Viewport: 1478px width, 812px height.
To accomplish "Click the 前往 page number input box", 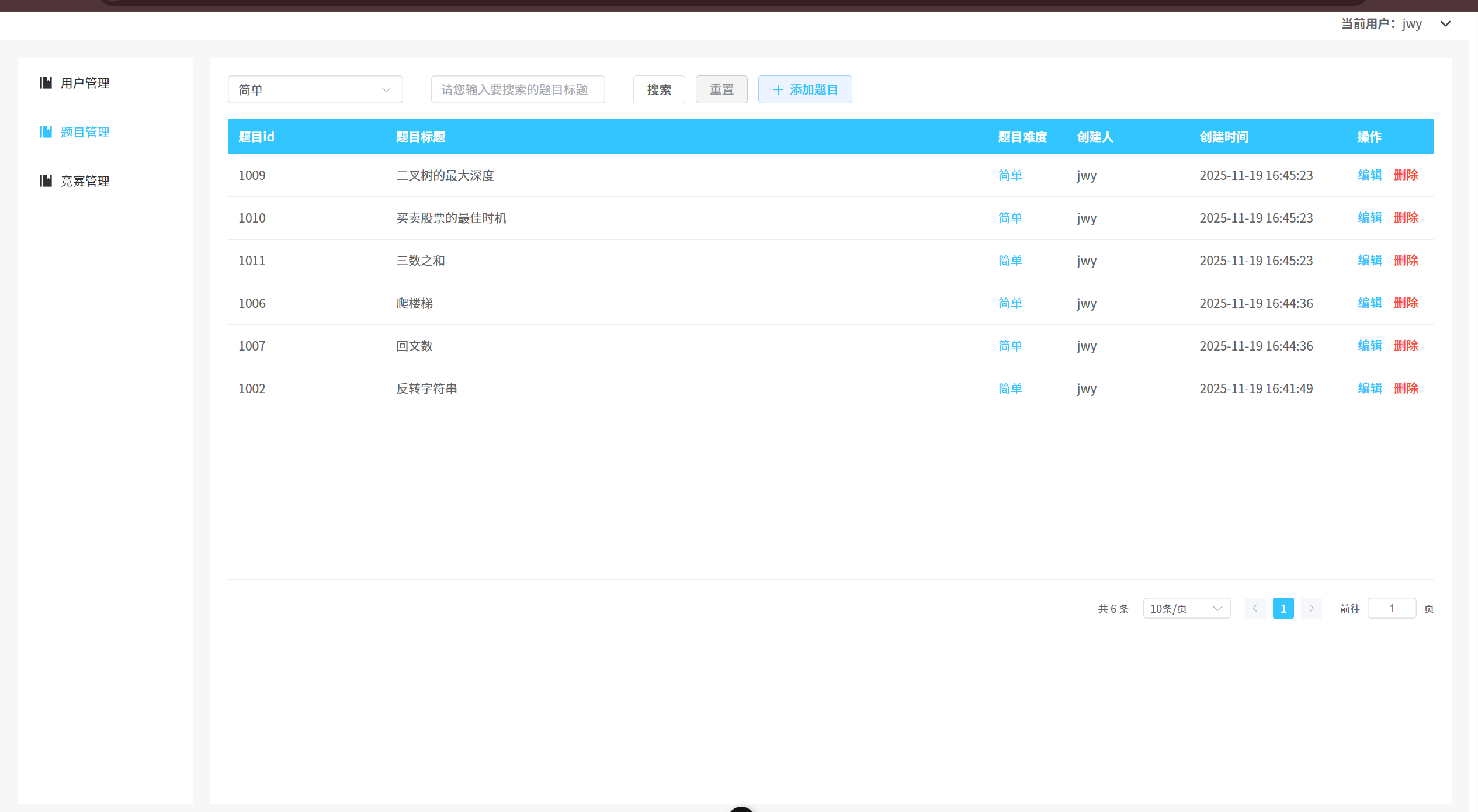I will 1392,608.
